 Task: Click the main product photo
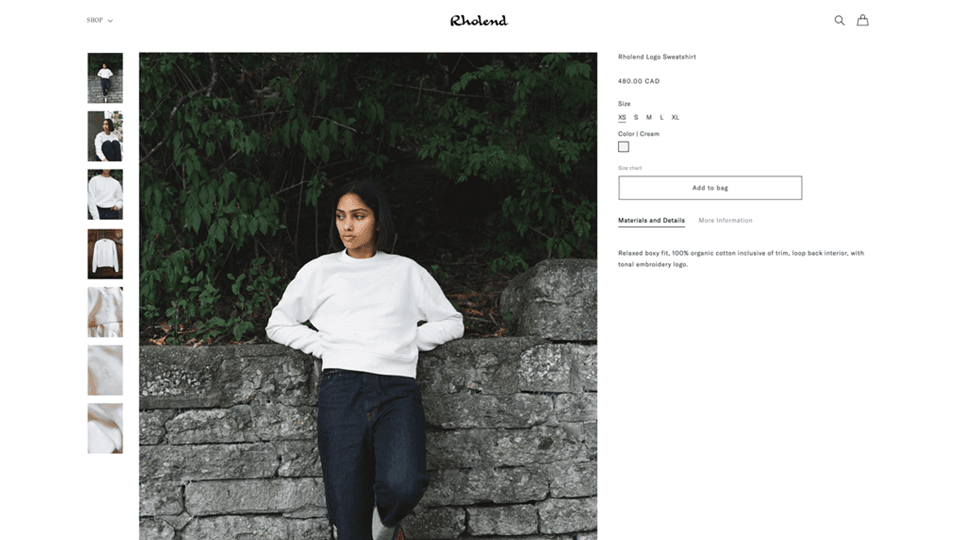point(368,296)
